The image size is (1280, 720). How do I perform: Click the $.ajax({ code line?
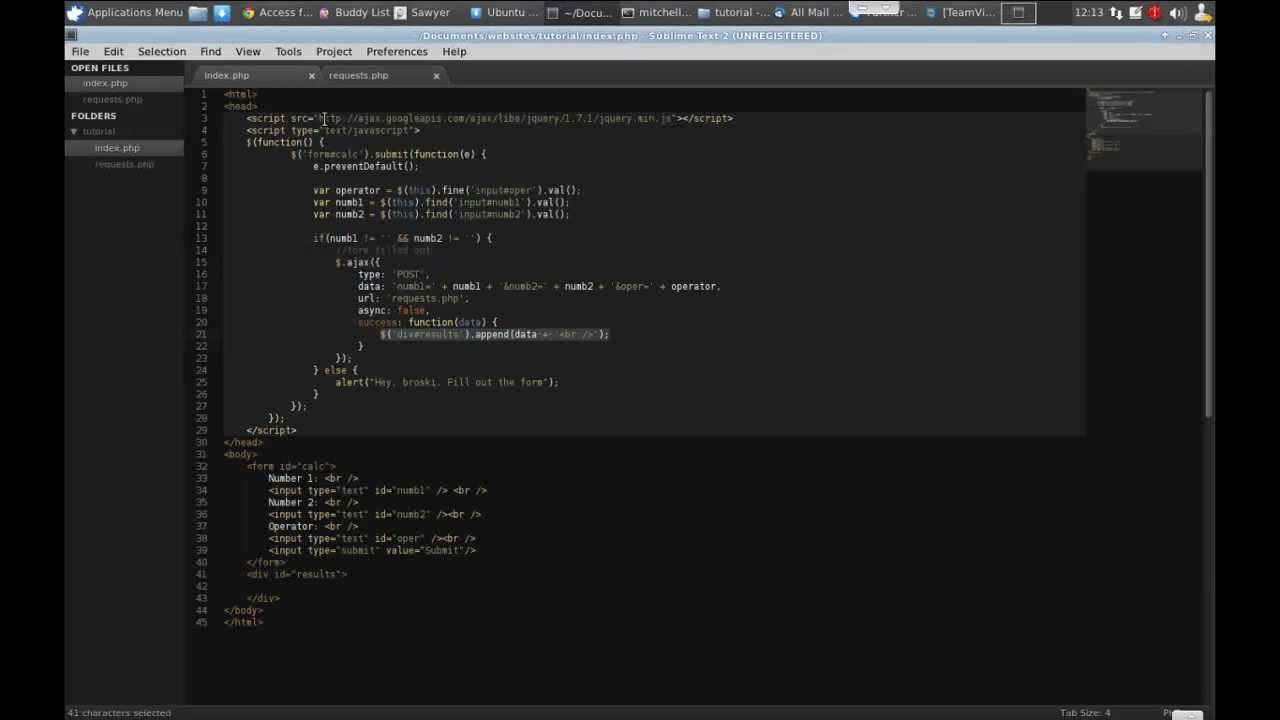pyautogui.click(x=357, y=262)
